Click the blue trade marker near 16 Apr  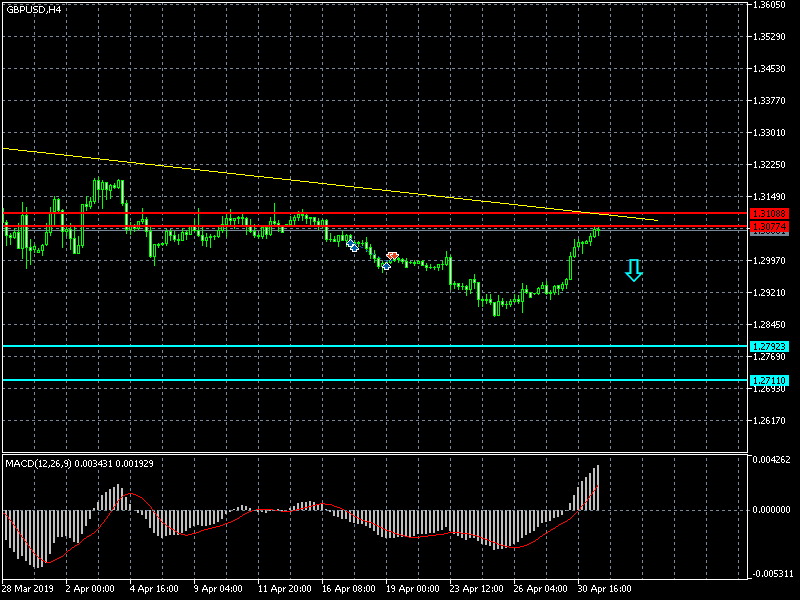(x=352, y=245)
